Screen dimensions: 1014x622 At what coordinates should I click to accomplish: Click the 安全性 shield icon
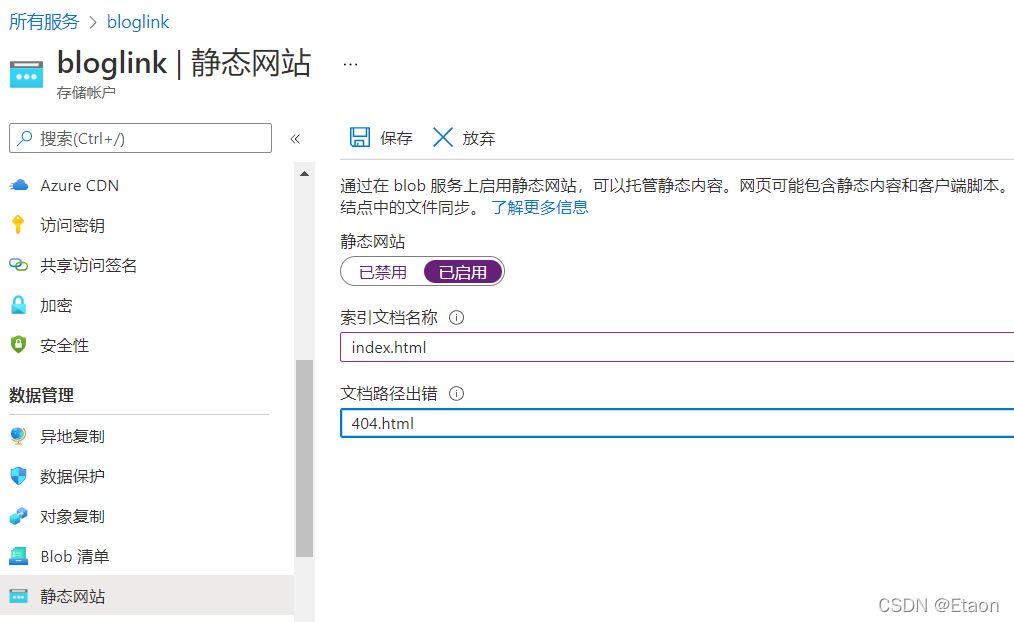[19, 345]
